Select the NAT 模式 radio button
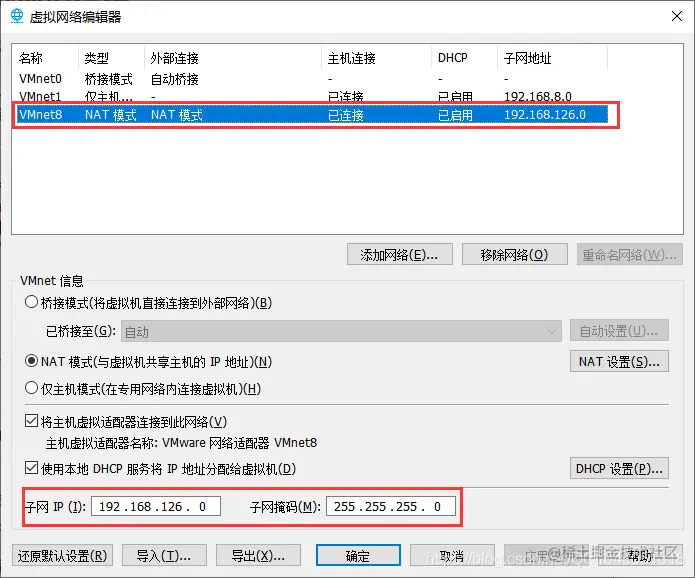Viewport: 695px width, 578px height. coord(31,361)
